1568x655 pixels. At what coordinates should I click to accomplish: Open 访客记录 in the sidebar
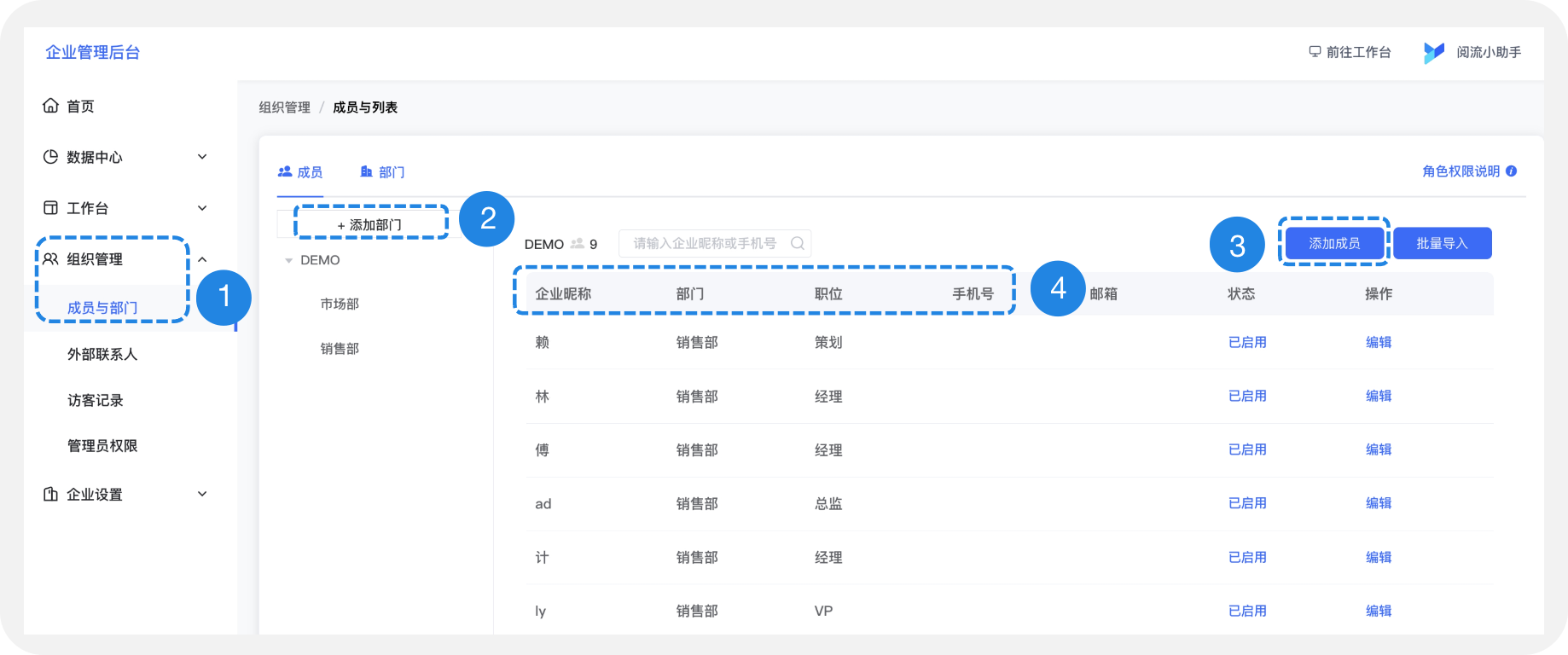pos(96,400)
